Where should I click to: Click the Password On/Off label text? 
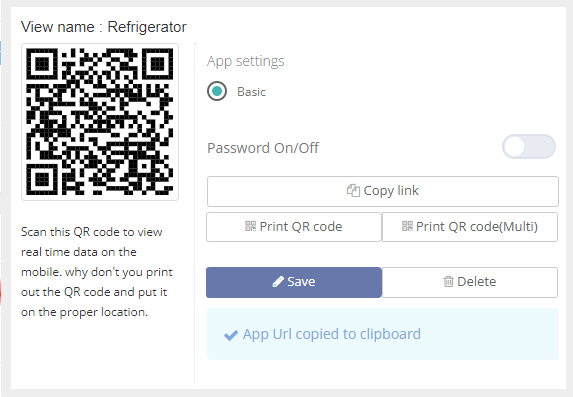click(x=263, y=148)
